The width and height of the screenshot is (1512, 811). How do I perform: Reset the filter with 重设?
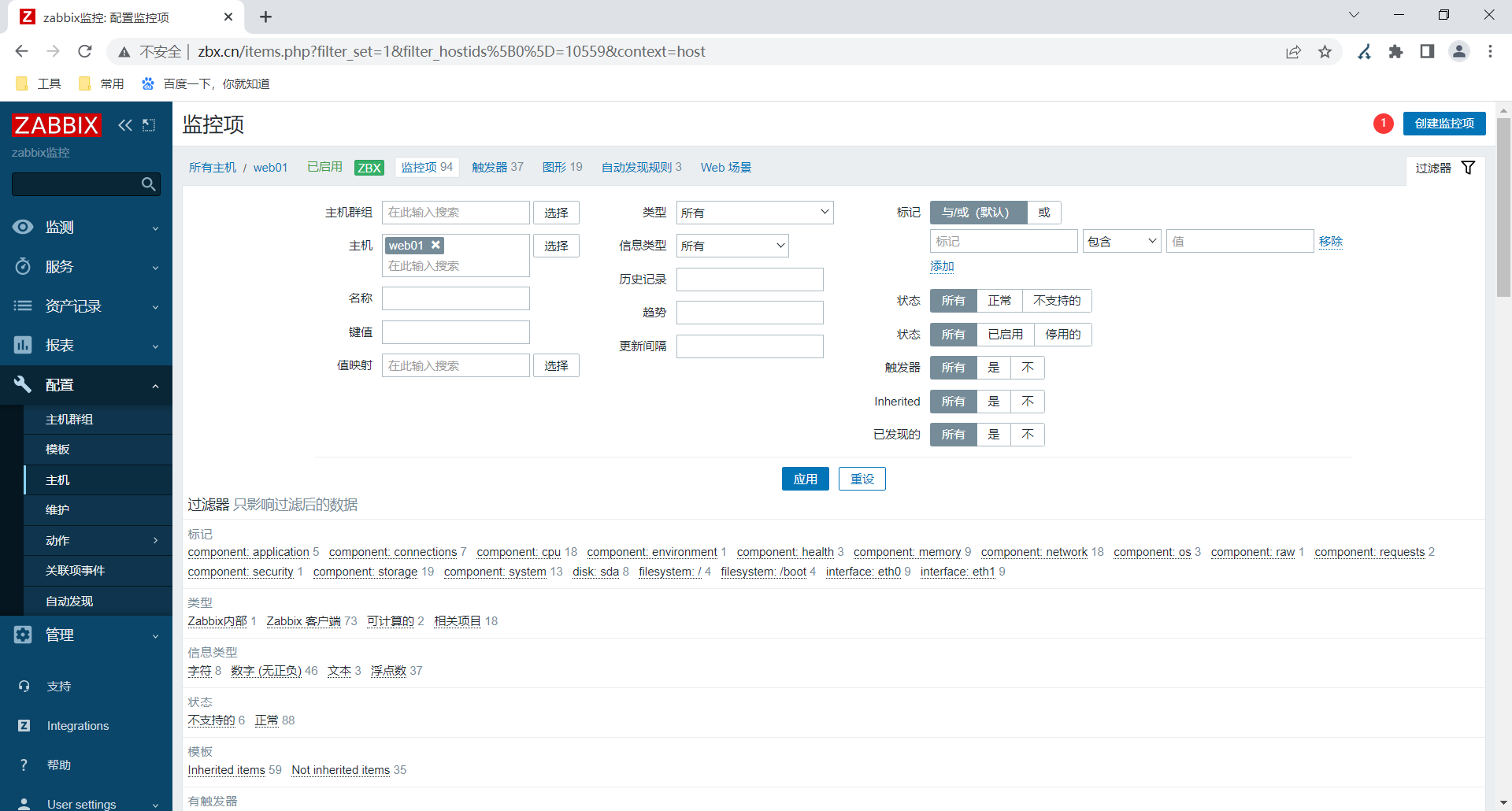coord(862,479)
